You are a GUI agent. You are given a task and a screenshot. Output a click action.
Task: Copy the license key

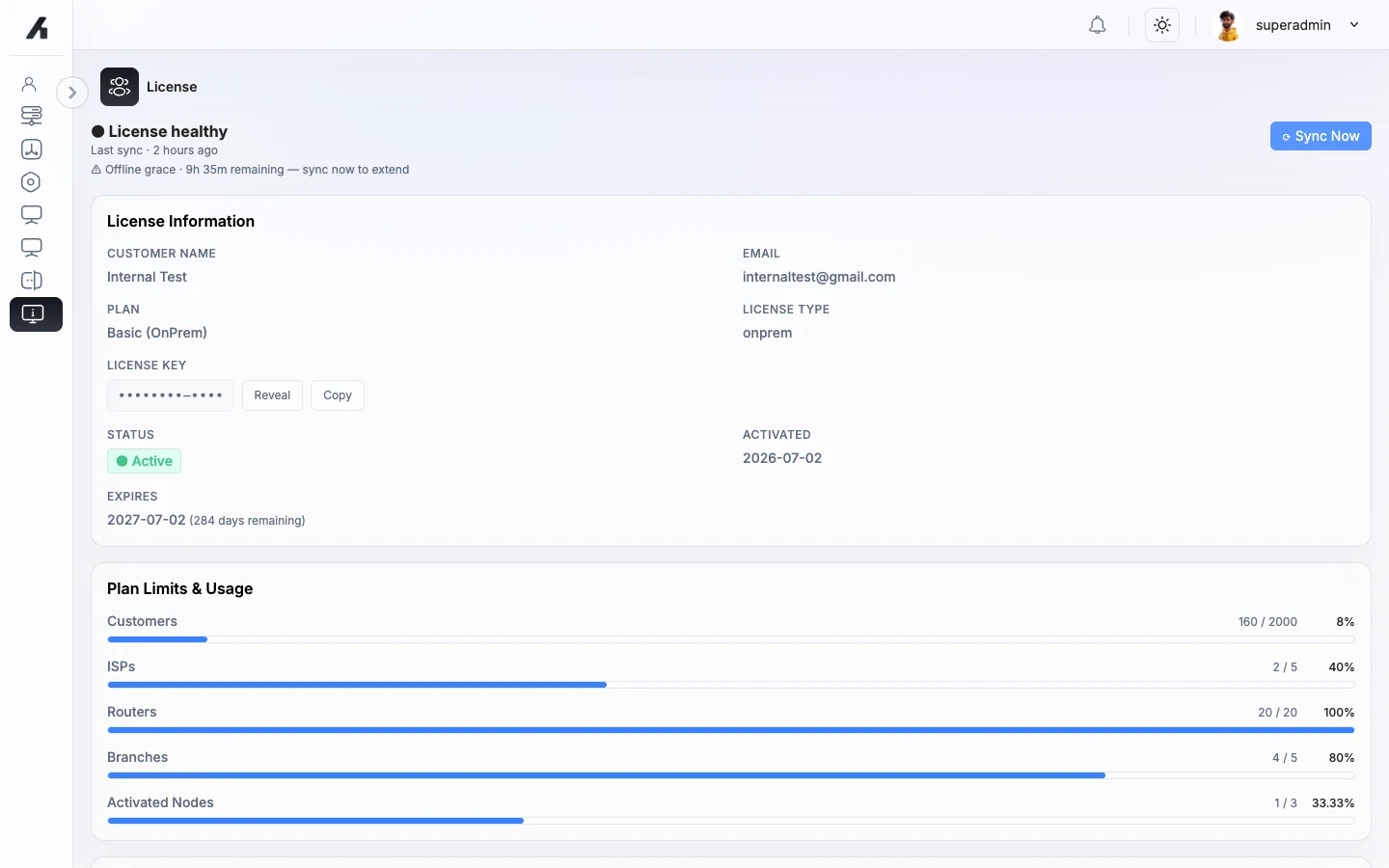[x=338, y=395]
